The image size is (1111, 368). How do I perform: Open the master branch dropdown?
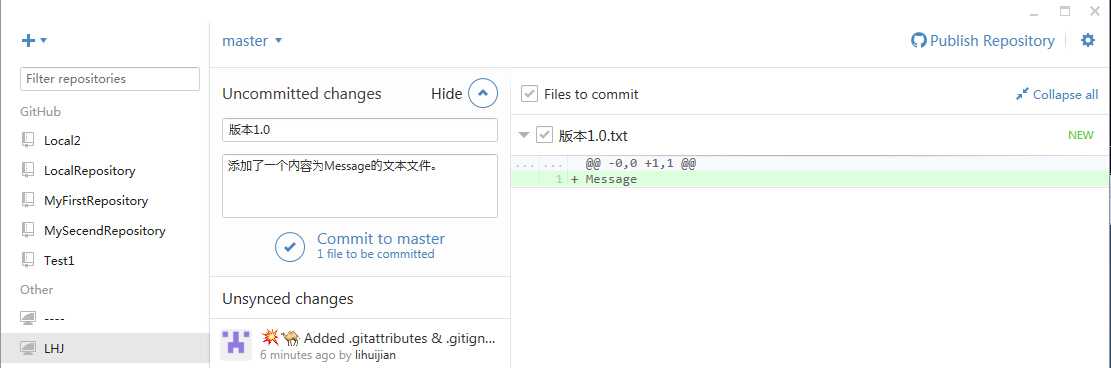pyautogui.click(x=252, y=40)
